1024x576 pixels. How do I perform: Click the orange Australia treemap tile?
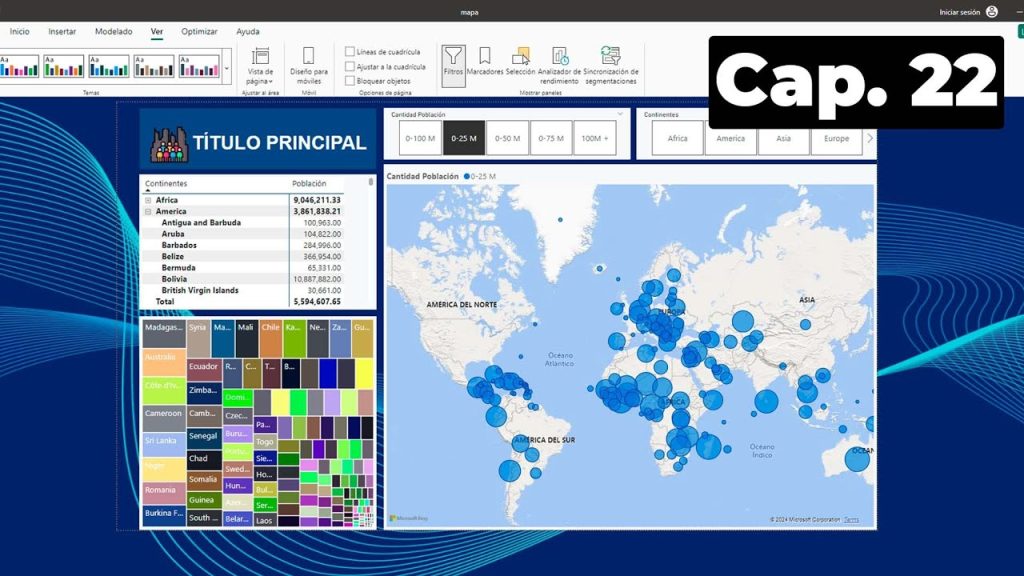coord(163,357)
